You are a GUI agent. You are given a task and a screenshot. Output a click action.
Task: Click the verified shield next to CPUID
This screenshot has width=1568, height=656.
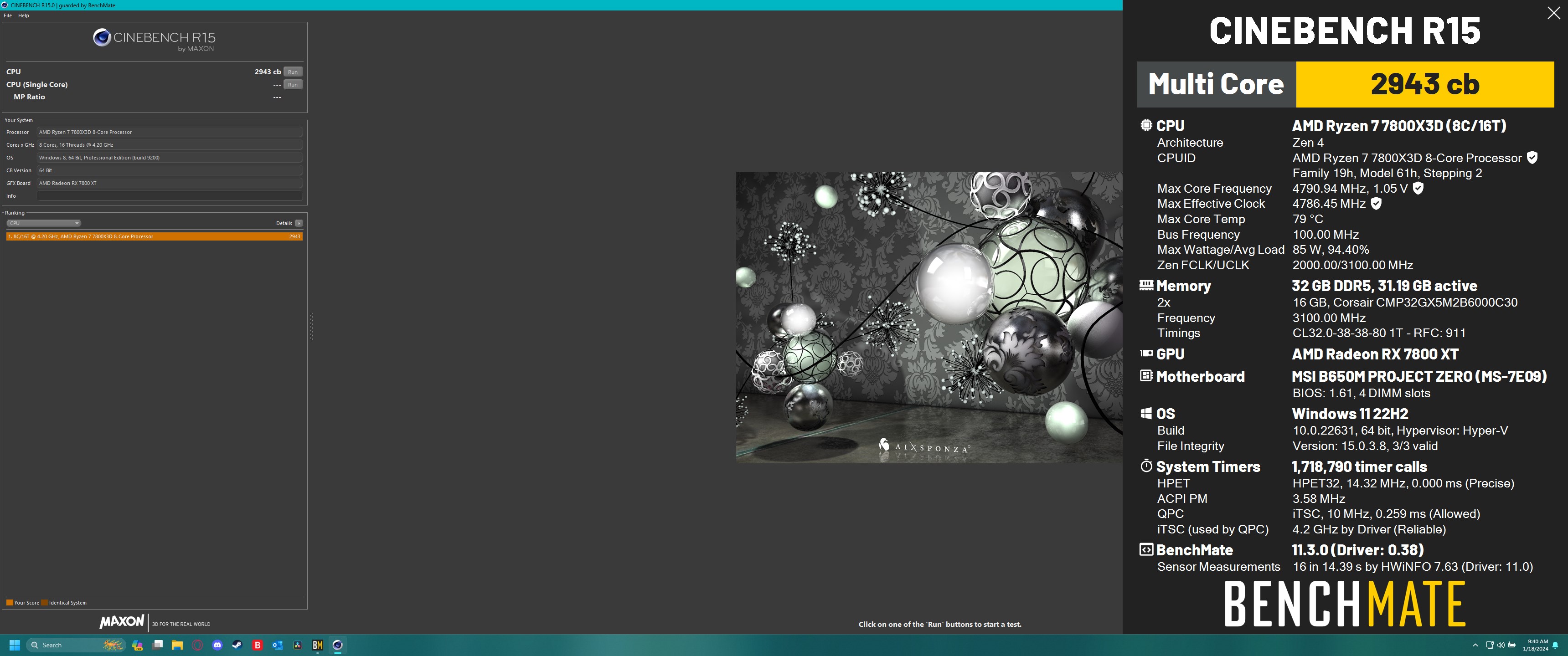coord(1532,158)
